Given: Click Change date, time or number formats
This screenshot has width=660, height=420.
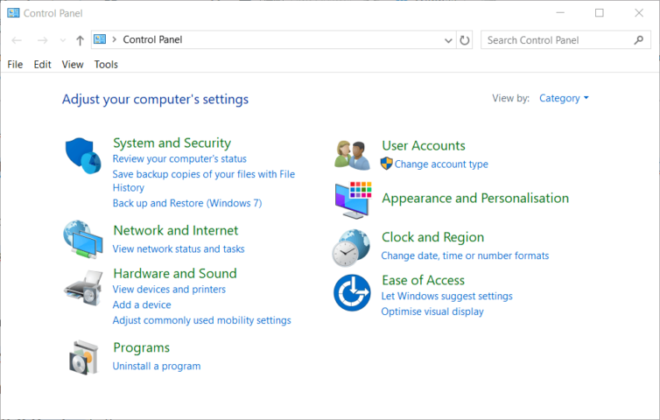Looking at the screenshot, I should pyautogui.click(x=465, y=256).
